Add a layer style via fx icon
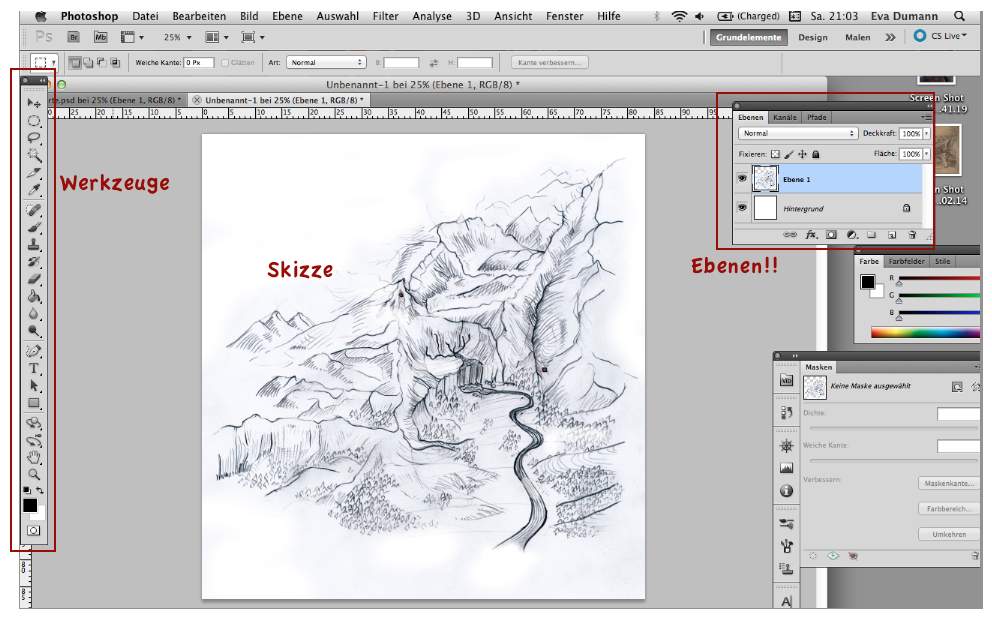The image size is (992, 618). pyautogui.click(x=811, y=235)
